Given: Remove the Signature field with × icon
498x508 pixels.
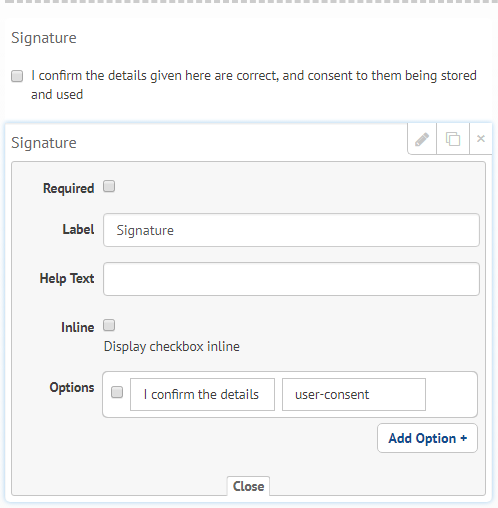Looking at the screenshot, I should pyautogui.click(x=480, y=139).
